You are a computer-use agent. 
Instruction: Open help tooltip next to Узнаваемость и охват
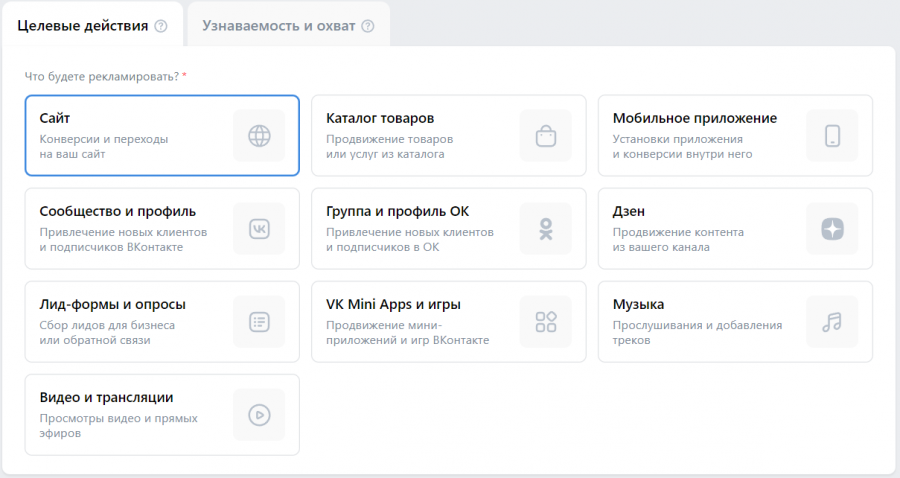(x=368, y=26)
